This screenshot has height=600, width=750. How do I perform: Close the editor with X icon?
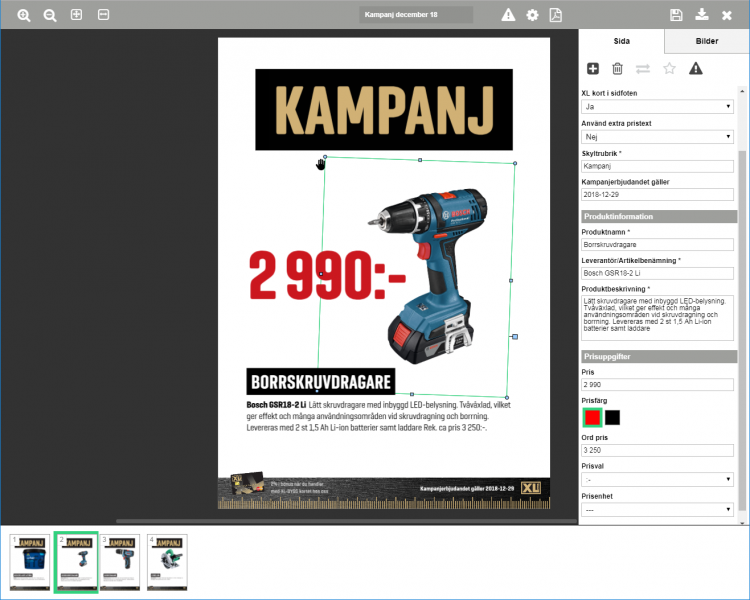point(727,15)
